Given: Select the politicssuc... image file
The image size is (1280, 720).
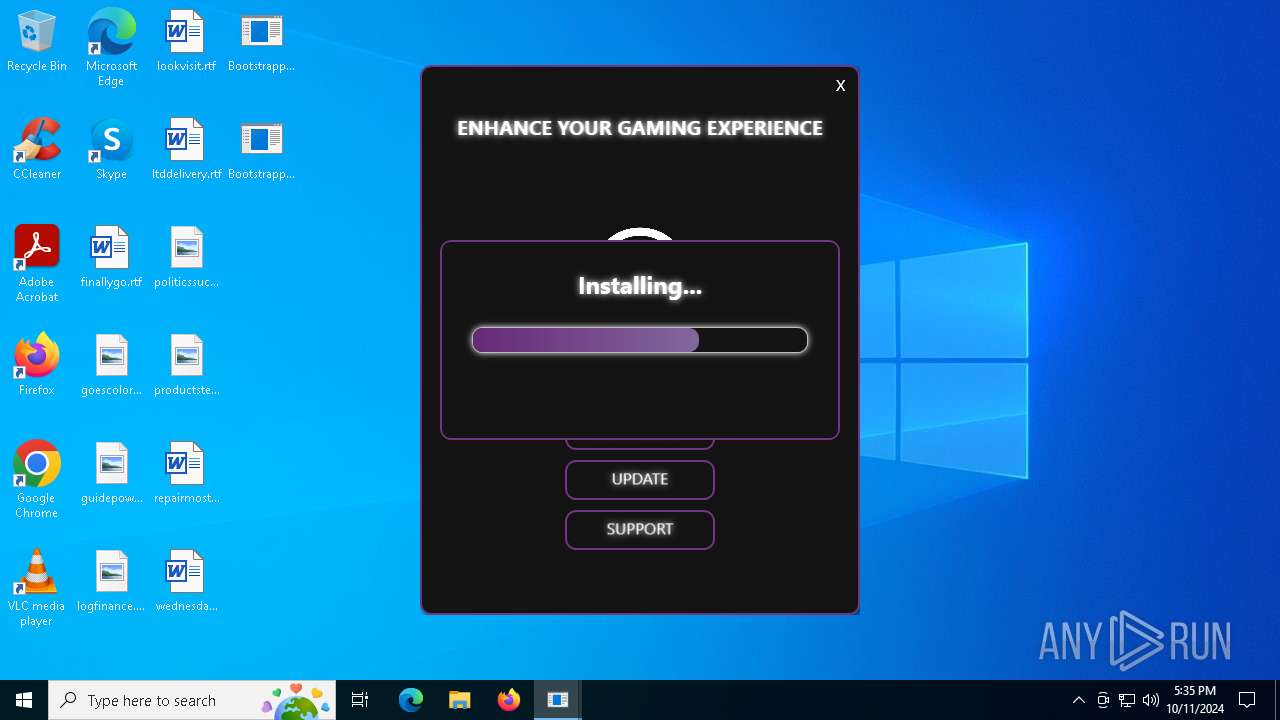Looking at the screenshot, I should (x=186, y=258).
